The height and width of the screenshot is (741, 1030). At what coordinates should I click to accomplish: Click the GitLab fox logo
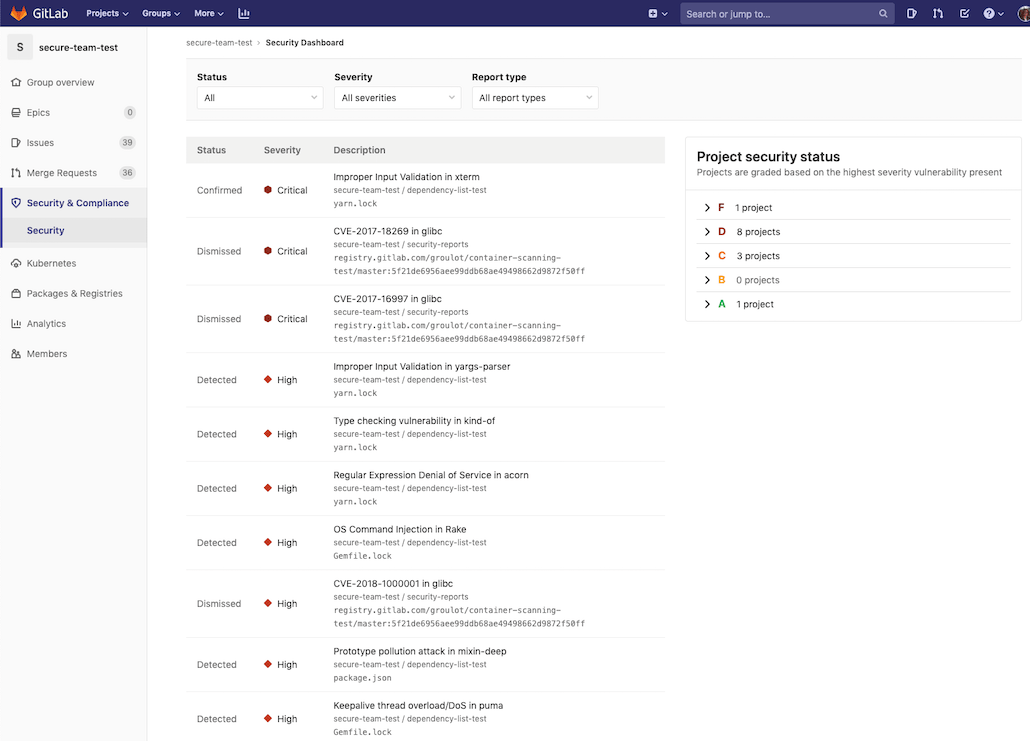tap(19, 13)
